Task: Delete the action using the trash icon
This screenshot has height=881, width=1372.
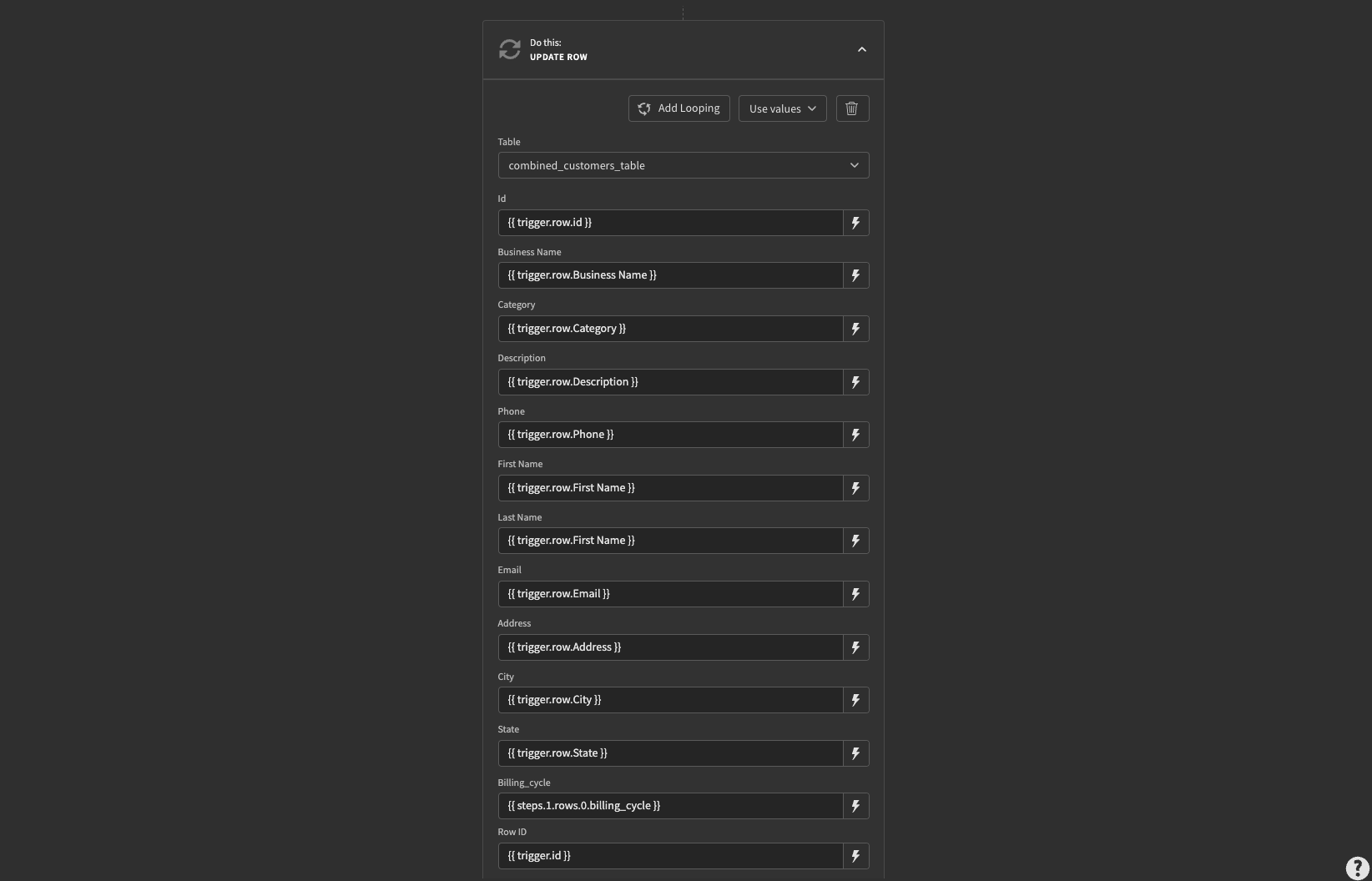Action: click(851, 108)
